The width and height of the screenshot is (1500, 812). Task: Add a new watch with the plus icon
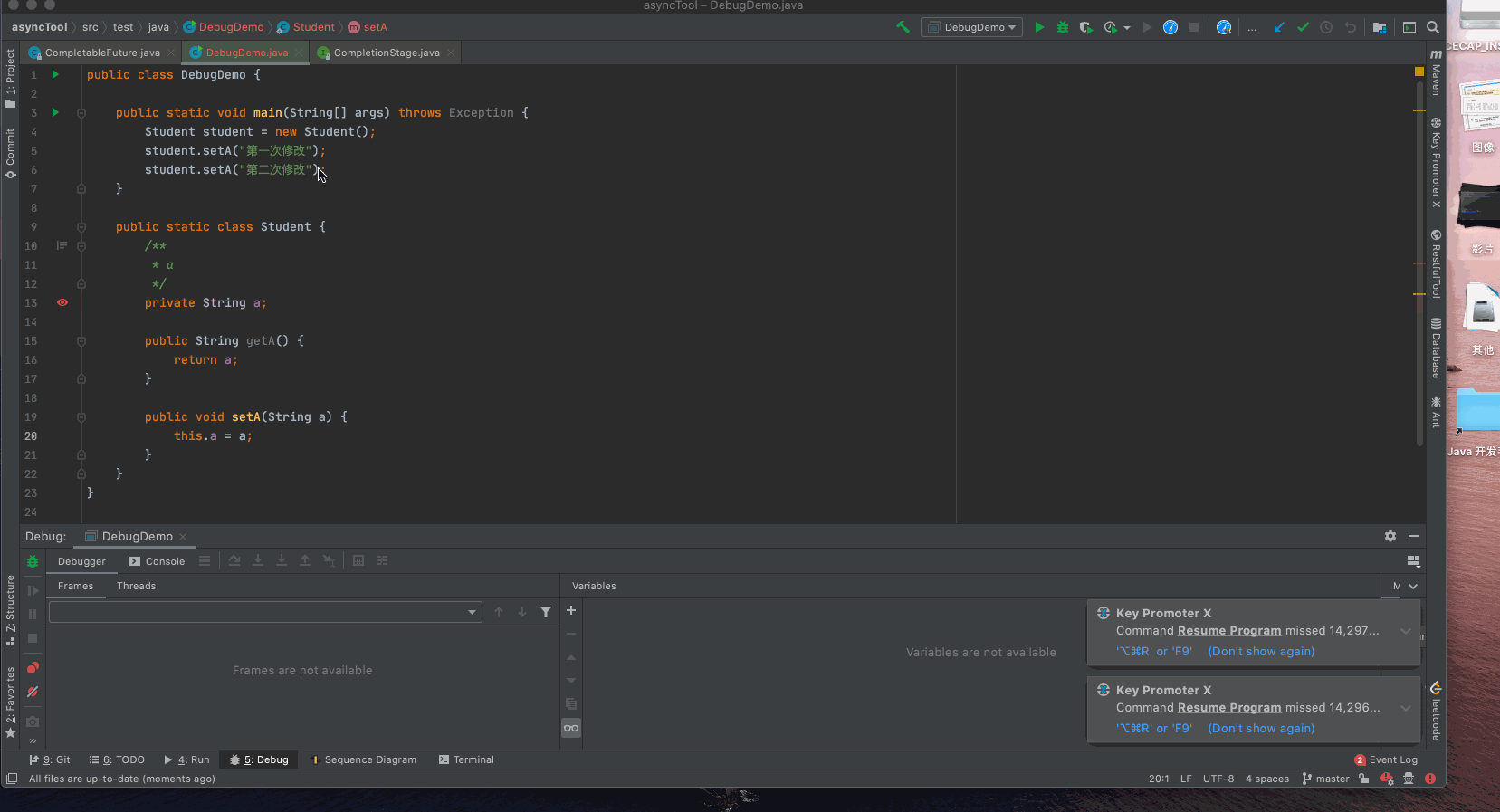[571, 610]
